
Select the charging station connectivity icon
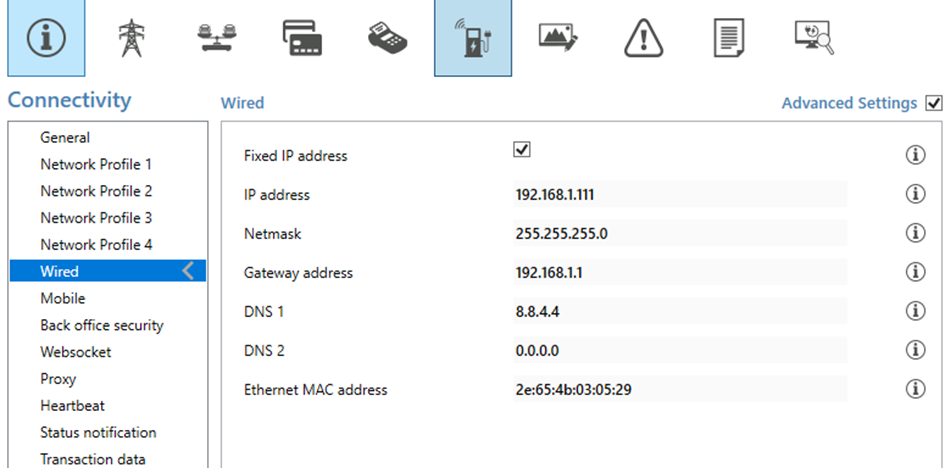473,37
